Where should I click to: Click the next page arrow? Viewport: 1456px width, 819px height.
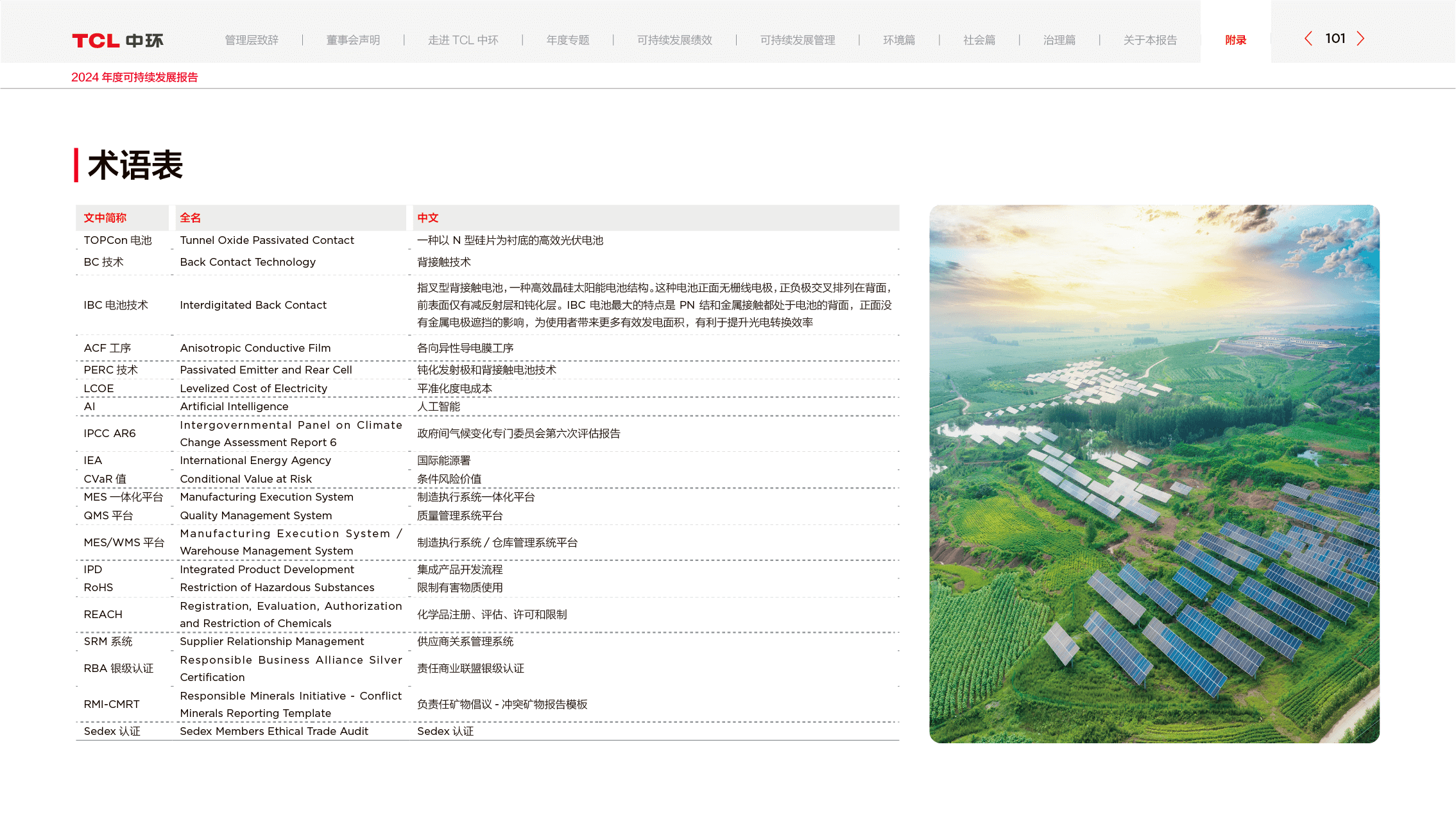pyautogui.click(x=1360, y=39)
